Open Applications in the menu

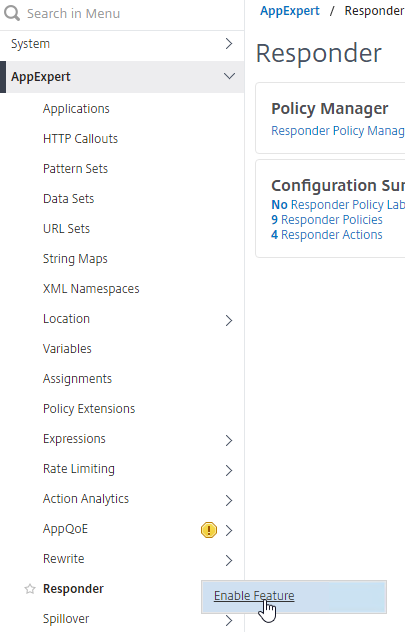click(x=76, y=109)
